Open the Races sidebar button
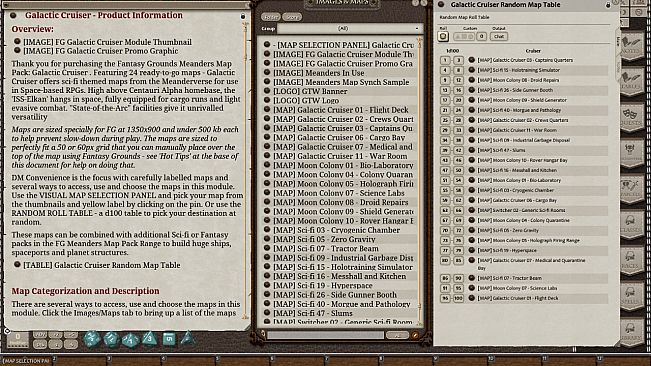This screenshot has height=366, width=651. [631, 261]
